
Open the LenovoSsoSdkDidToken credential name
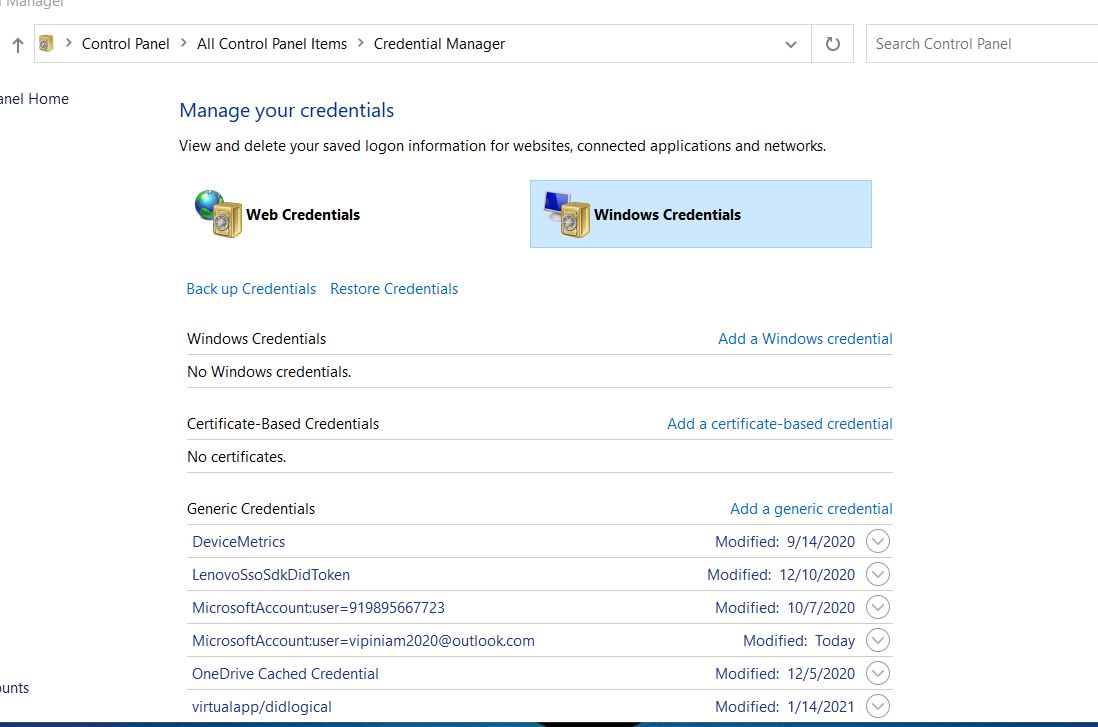(271, 574)
